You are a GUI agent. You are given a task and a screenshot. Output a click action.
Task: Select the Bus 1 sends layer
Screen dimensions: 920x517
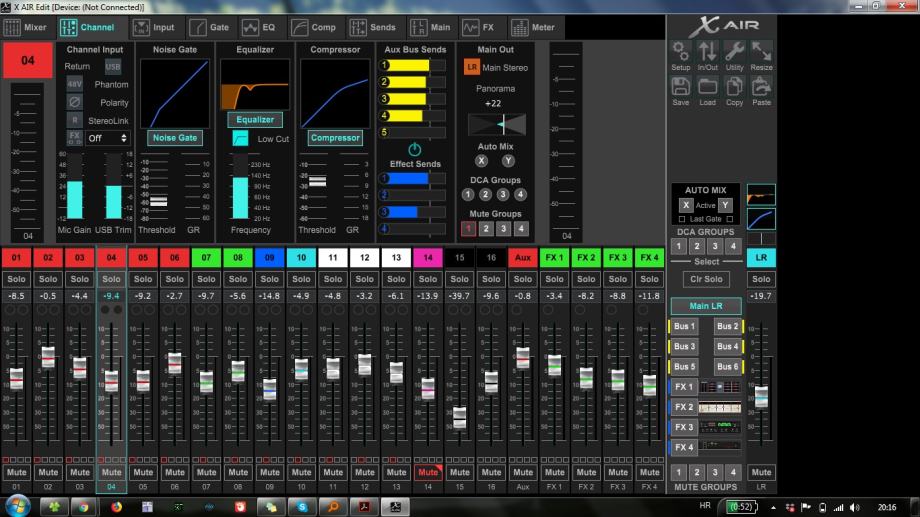click(683, 326)
